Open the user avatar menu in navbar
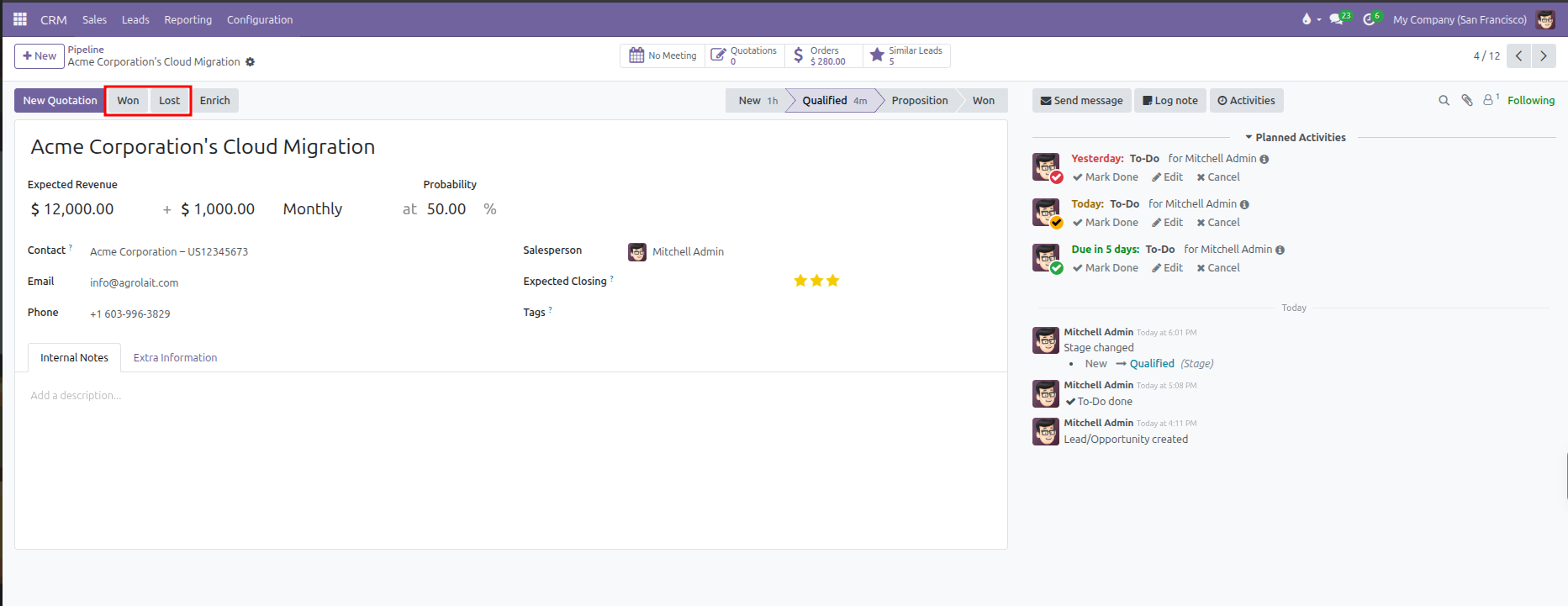 tap(1545, 19)
